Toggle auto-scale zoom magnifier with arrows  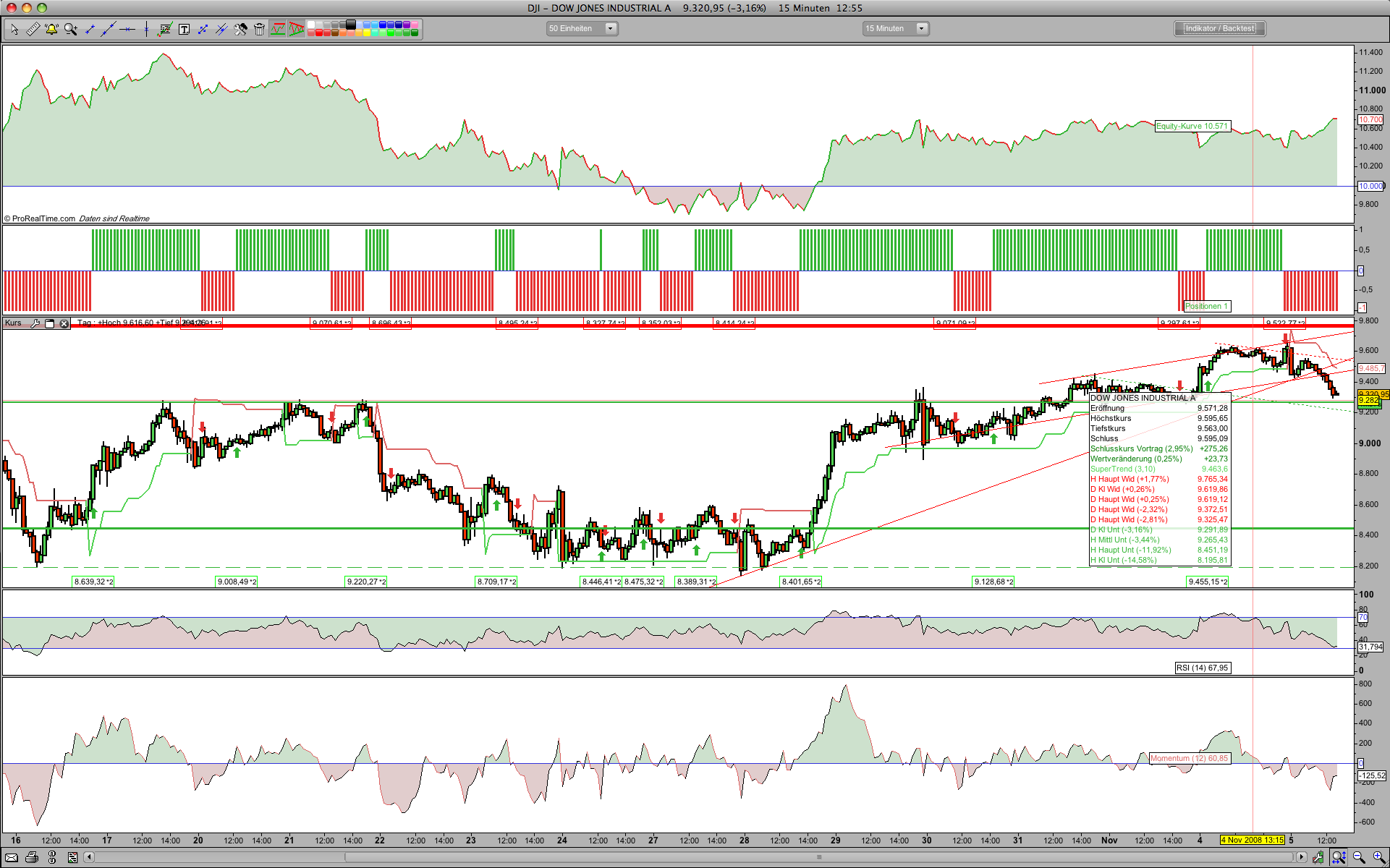click(1339, 857)
